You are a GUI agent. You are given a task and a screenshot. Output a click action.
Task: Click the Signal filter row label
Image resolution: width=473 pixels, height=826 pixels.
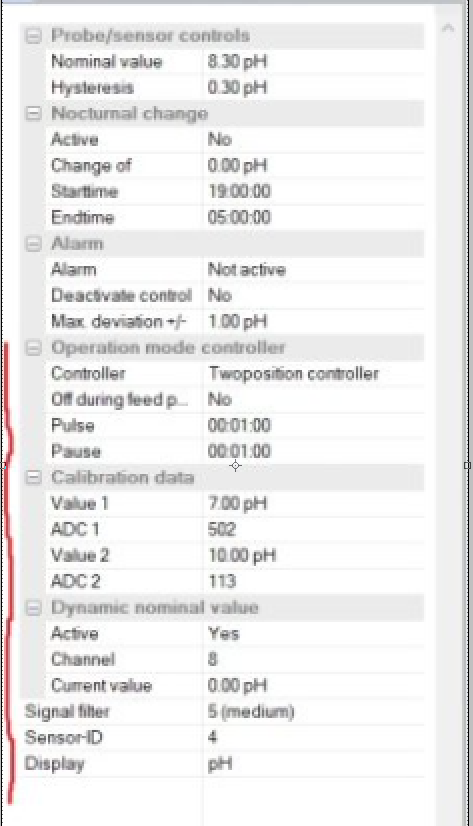(x=67, y=712)
